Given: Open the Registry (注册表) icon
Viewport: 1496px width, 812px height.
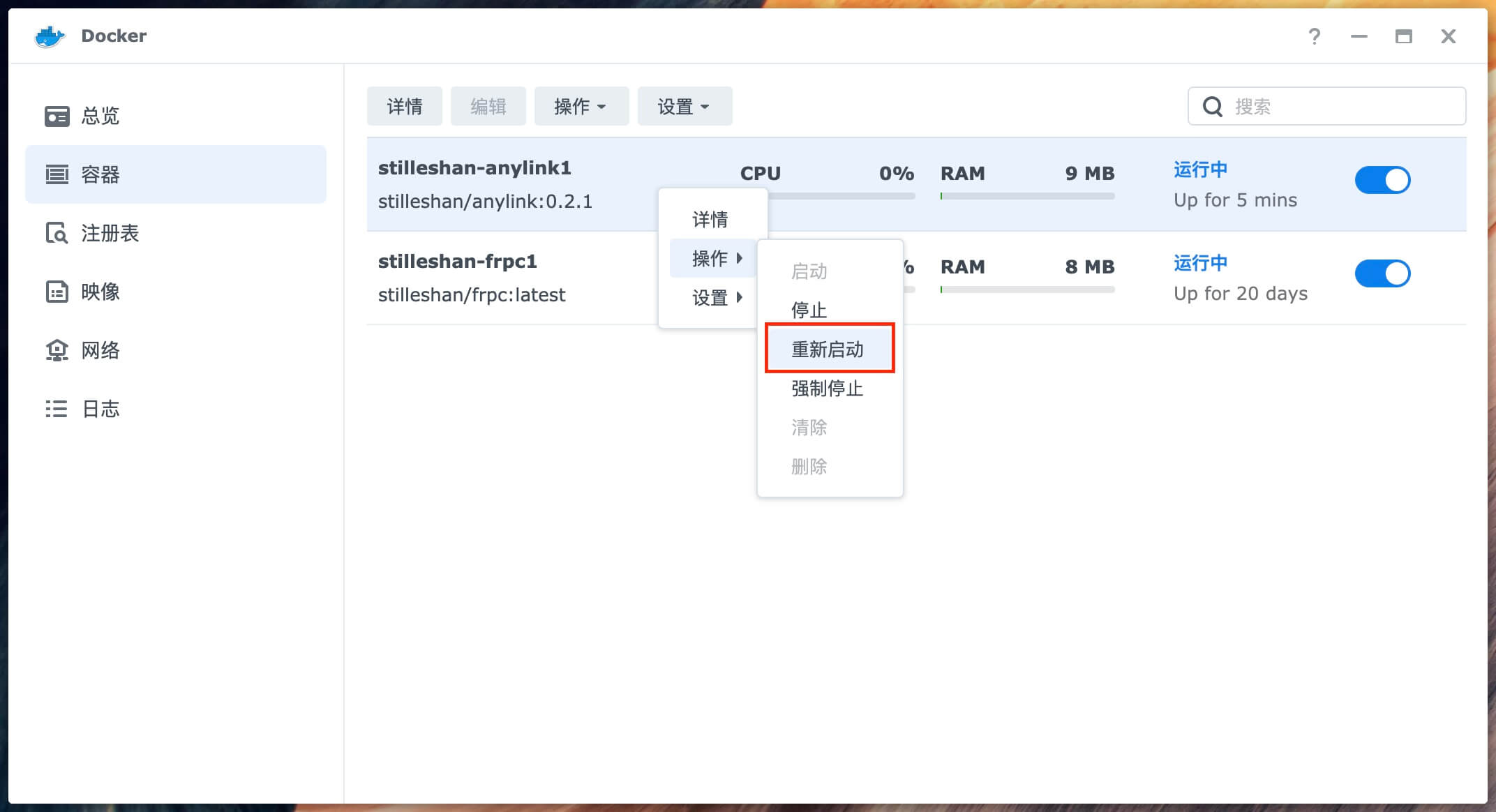Looking at the screenshot, I should click(57, 233).
